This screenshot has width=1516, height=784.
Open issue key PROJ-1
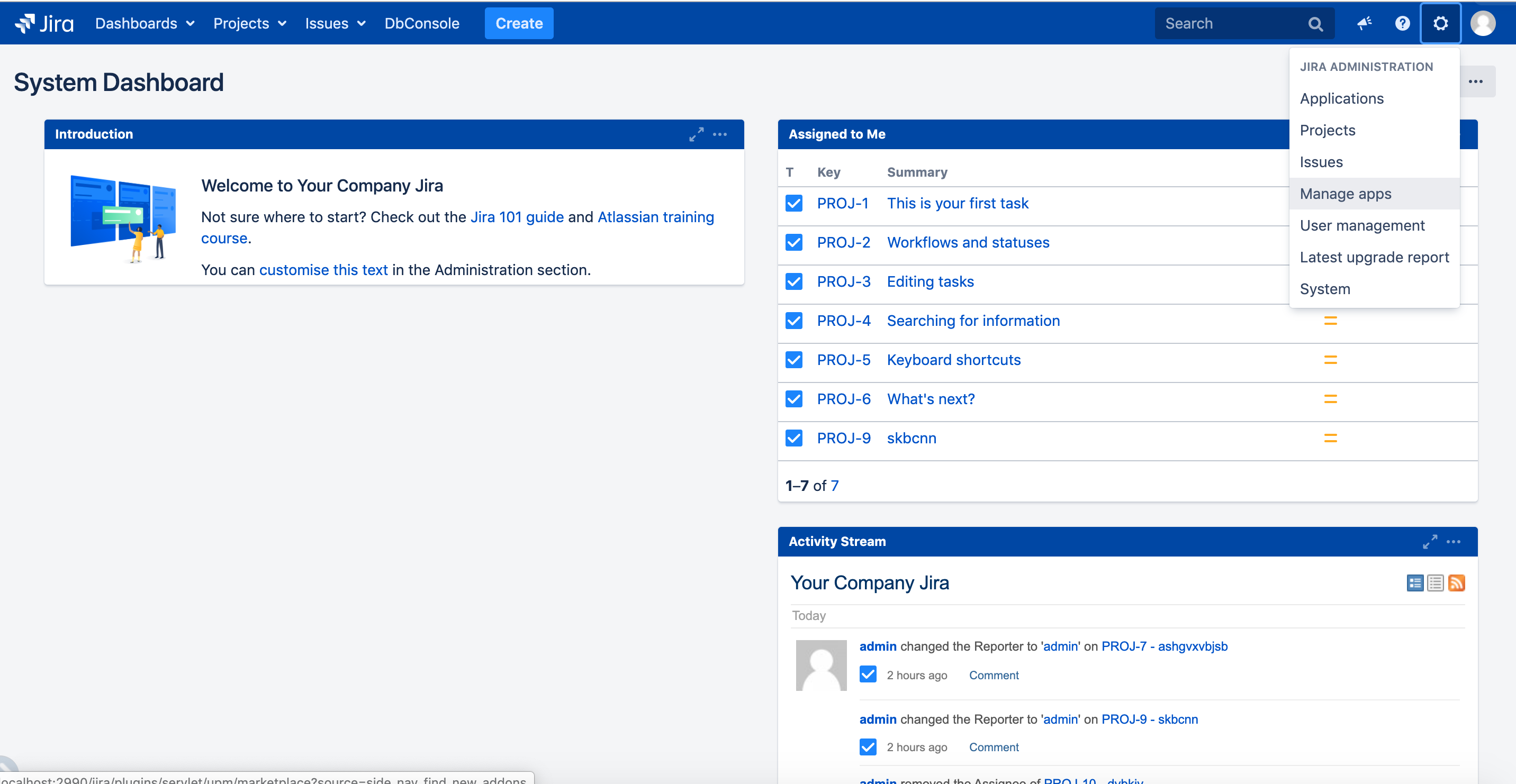tap(842, 204)
